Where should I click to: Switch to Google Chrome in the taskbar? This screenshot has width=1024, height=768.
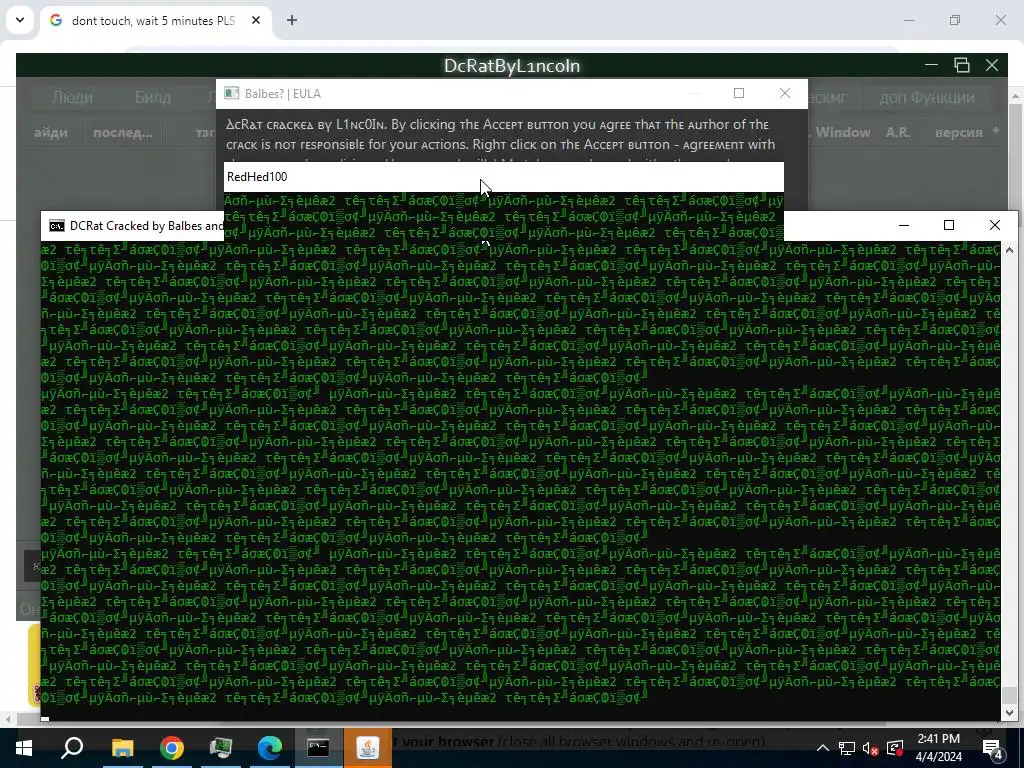172,748
